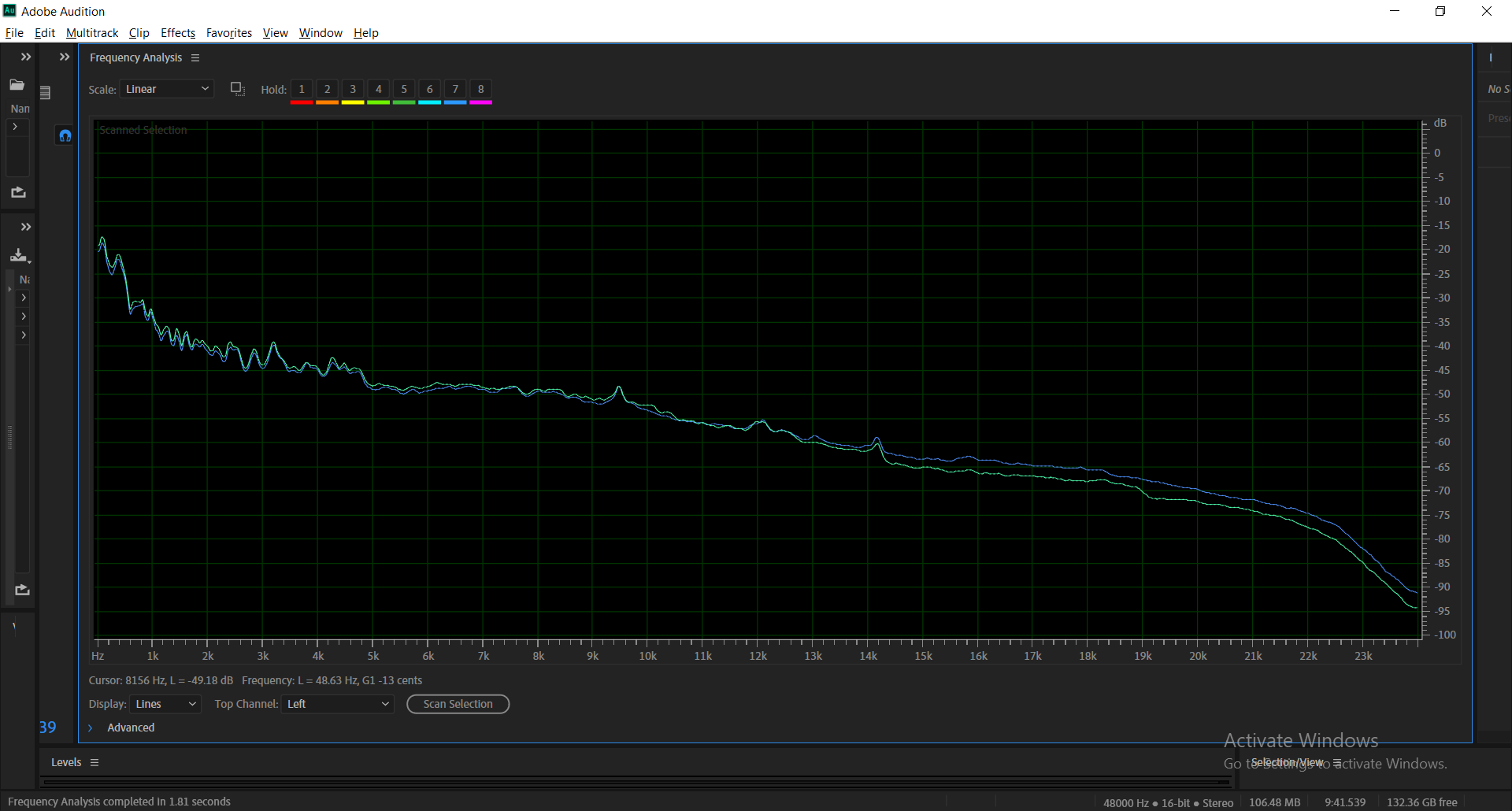Click upper export arrow icon in left panel
Screen dimensions: 1512x811
point(18,192)
